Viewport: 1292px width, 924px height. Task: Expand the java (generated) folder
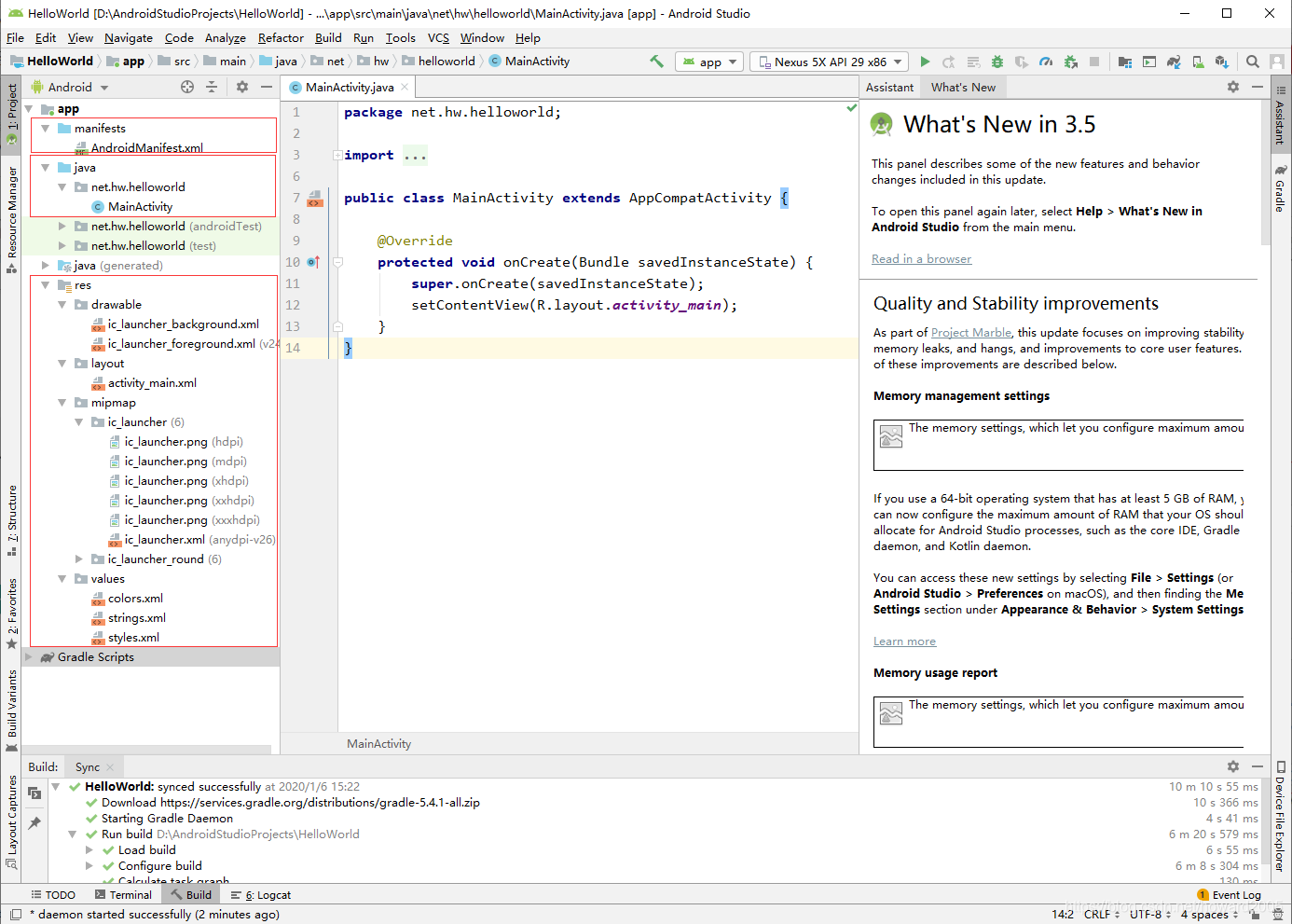(x=45, y=266)
